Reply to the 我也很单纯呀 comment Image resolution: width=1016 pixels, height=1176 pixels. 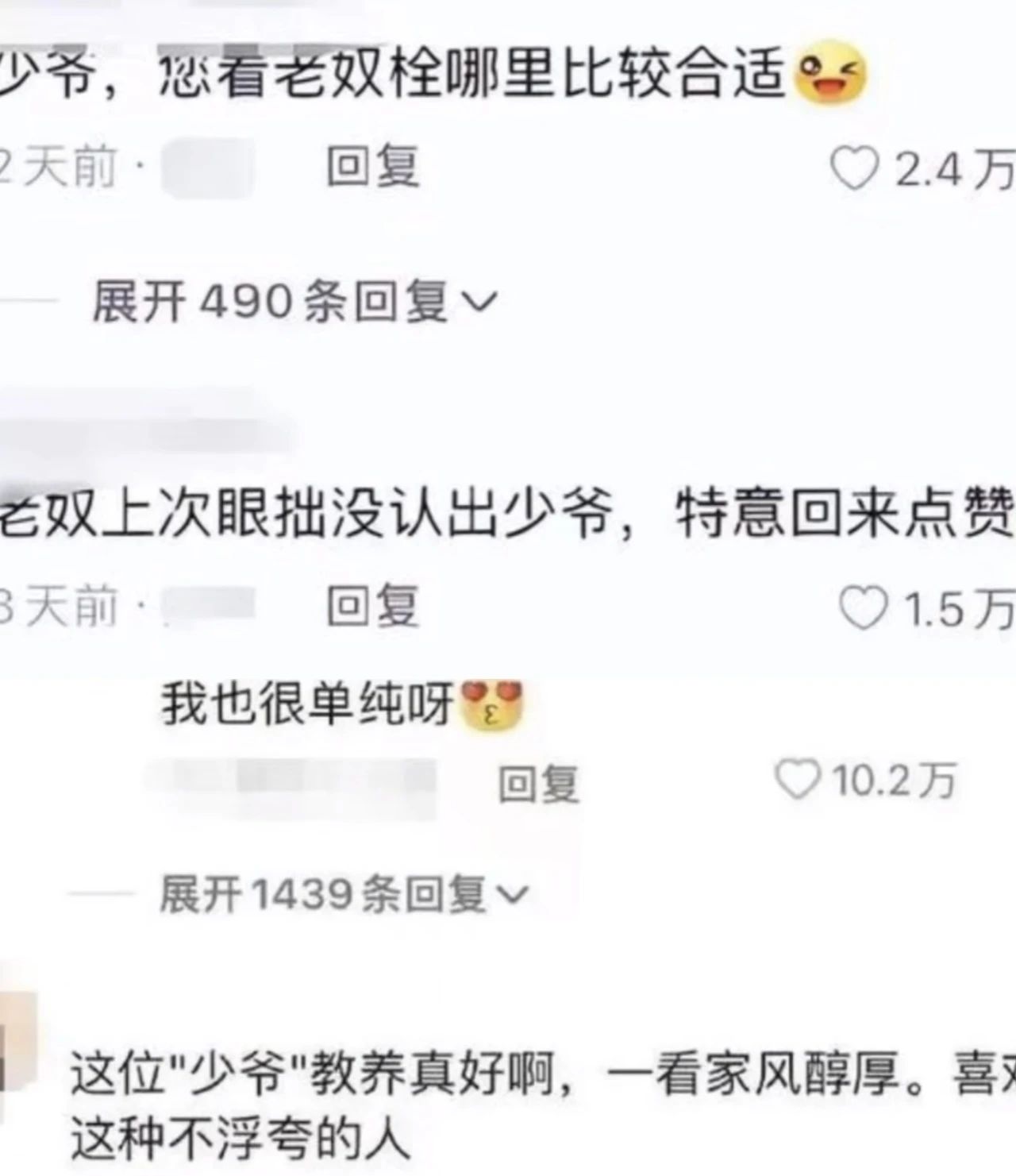click(539, 783)
